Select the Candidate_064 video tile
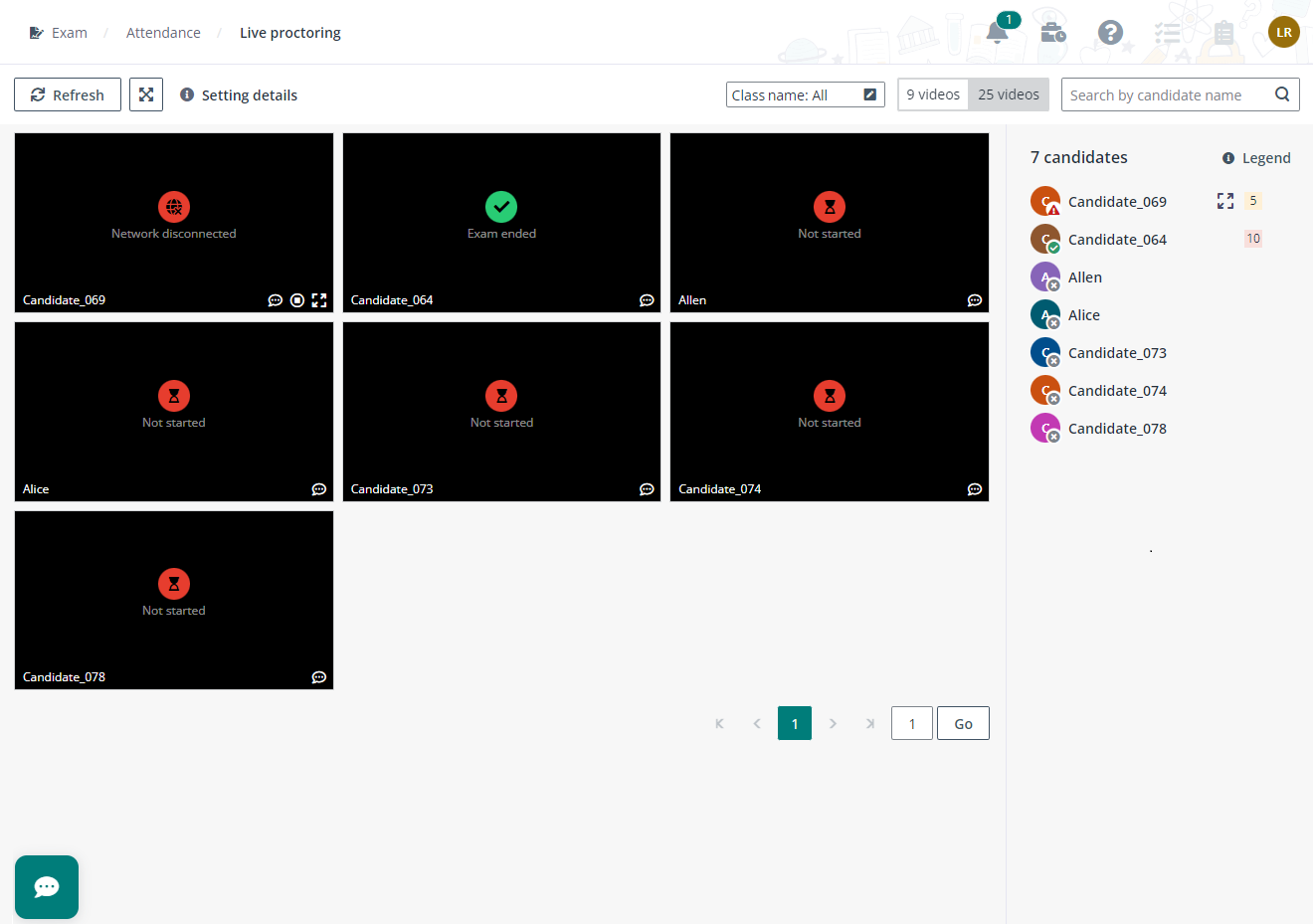Image resolution: width=1313 pixels, height=924 pixels. coord(501,223)
